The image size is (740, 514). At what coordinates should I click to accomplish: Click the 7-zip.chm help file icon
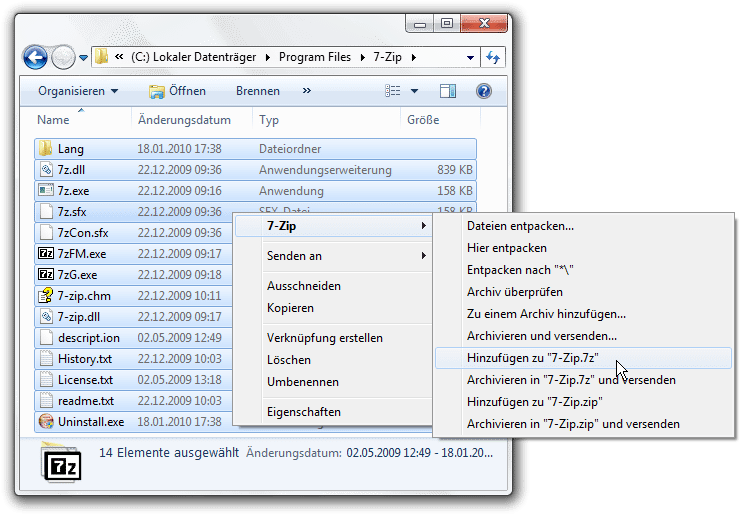coord(46,295)
